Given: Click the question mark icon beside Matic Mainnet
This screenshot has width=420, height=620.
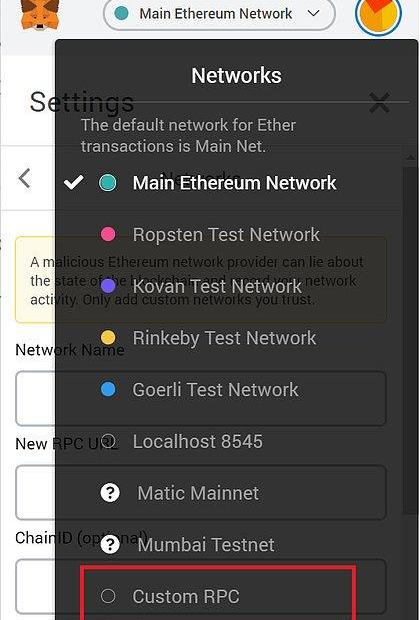Looking at the screenshot, I should tap(110, 493).
